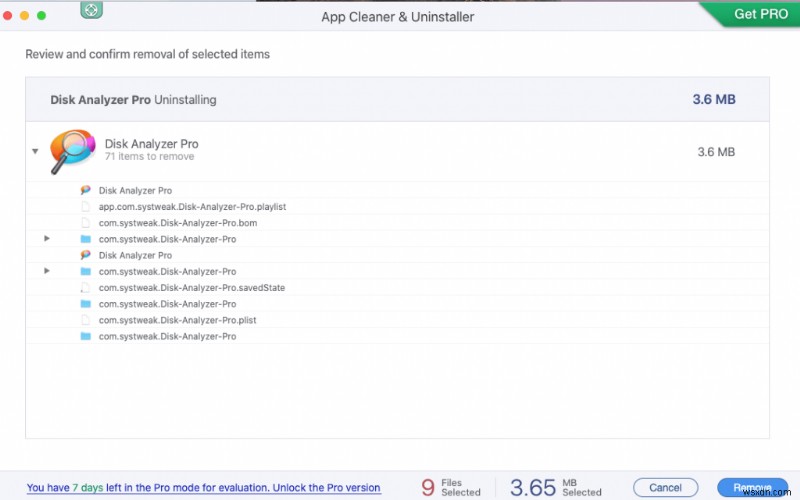The height and width of the screenshot is (500, 800).
Task: Click folder icon between .savedState and .plist rows
Action: (86, 304)
